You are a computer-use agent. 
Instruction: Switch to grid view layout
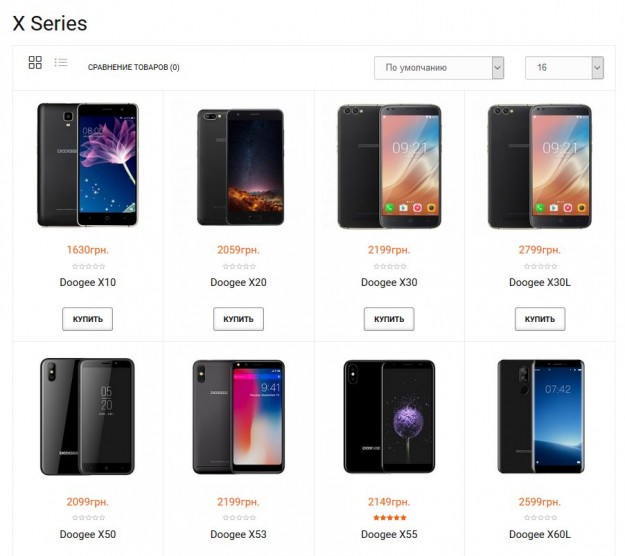coord(35,63)
